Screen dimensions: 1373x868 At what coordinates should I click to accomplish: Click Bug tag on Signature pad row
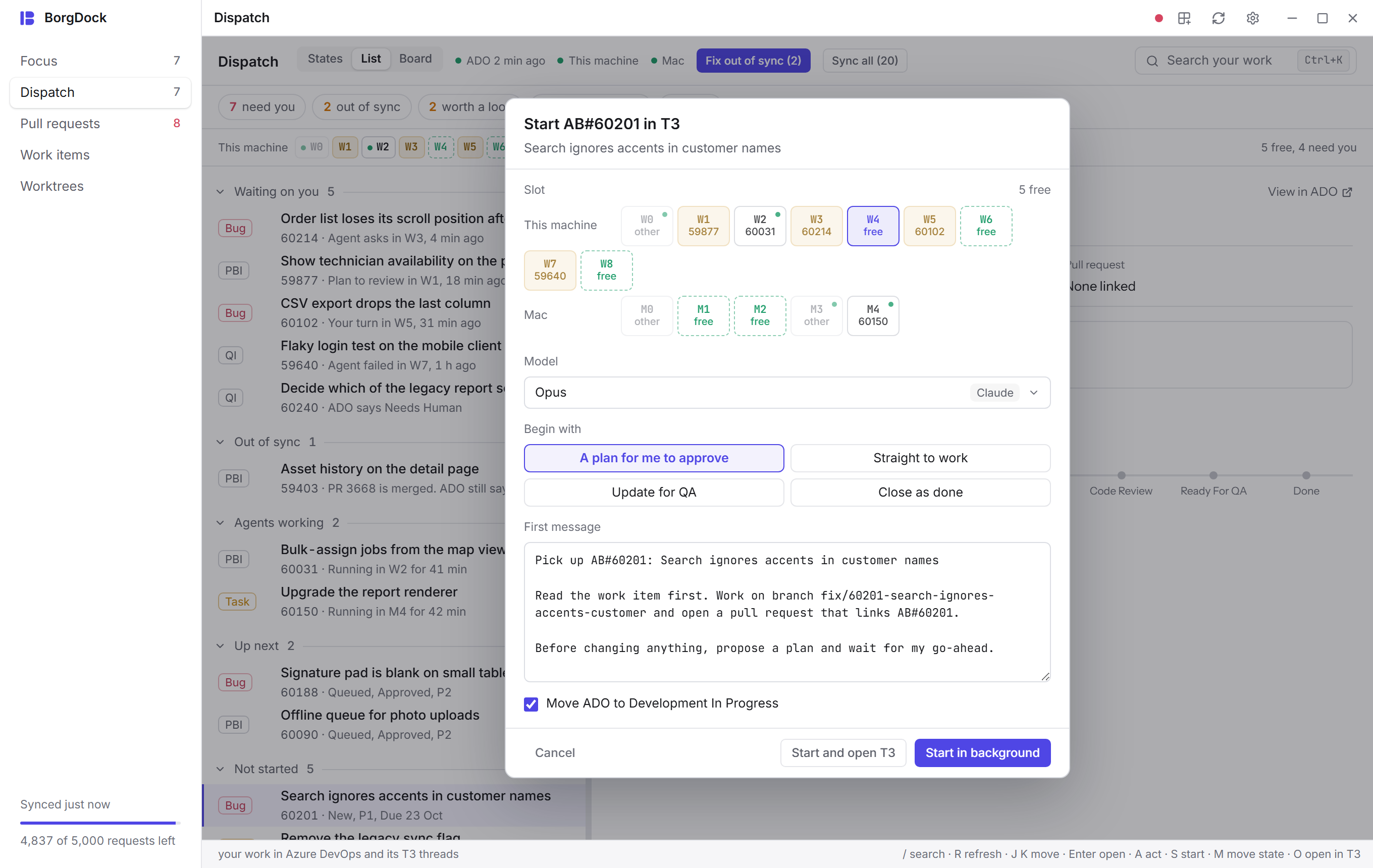[235, 683]
